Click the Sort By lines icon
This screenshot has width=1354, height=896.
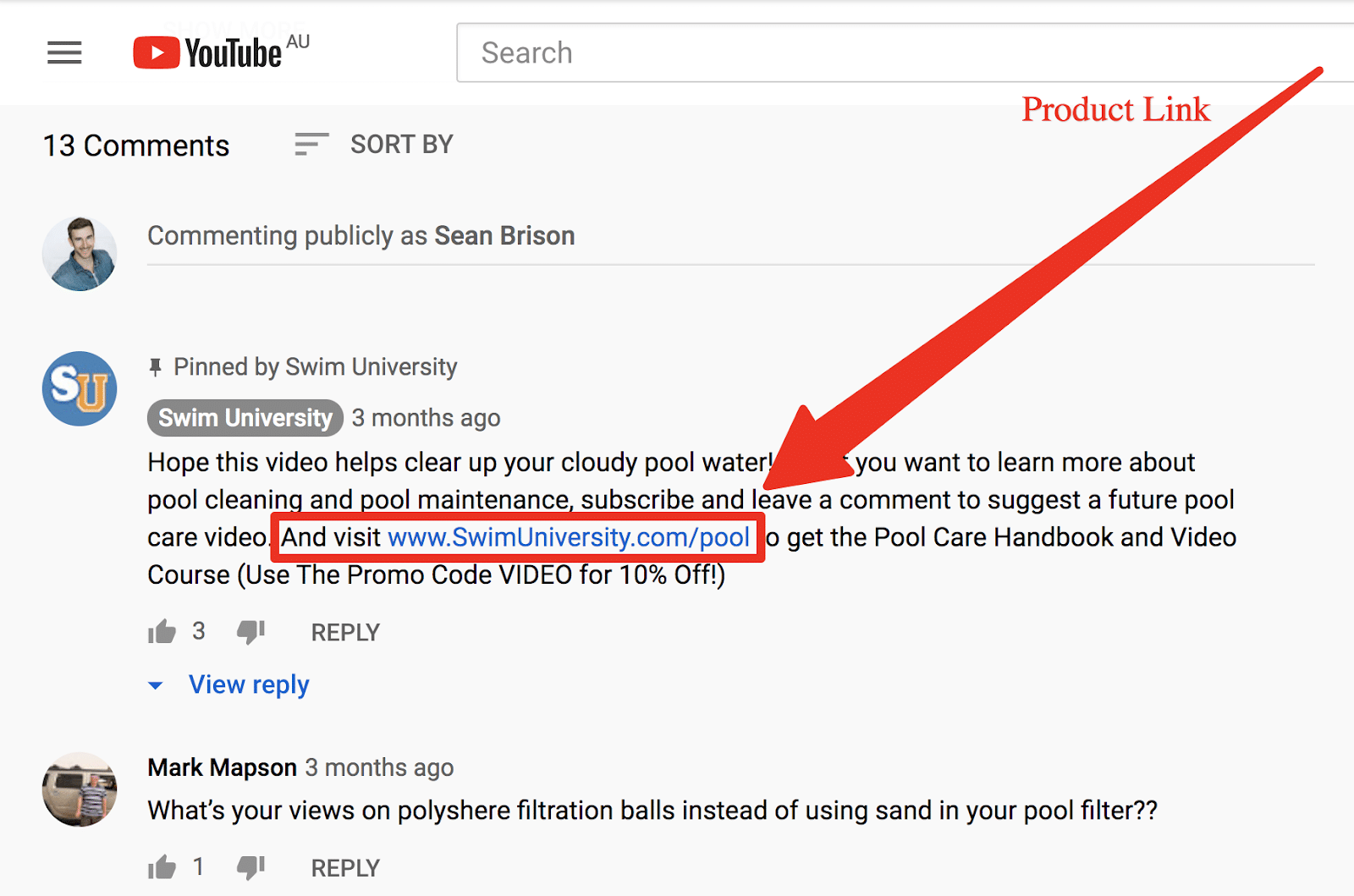pyautogui.click(x=311, y=145)
